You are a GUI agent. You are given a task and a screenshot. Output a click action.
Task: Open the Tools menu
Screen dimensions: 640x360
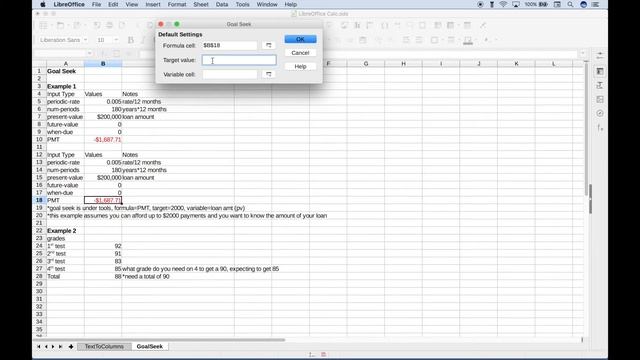(x=242, y=4)
